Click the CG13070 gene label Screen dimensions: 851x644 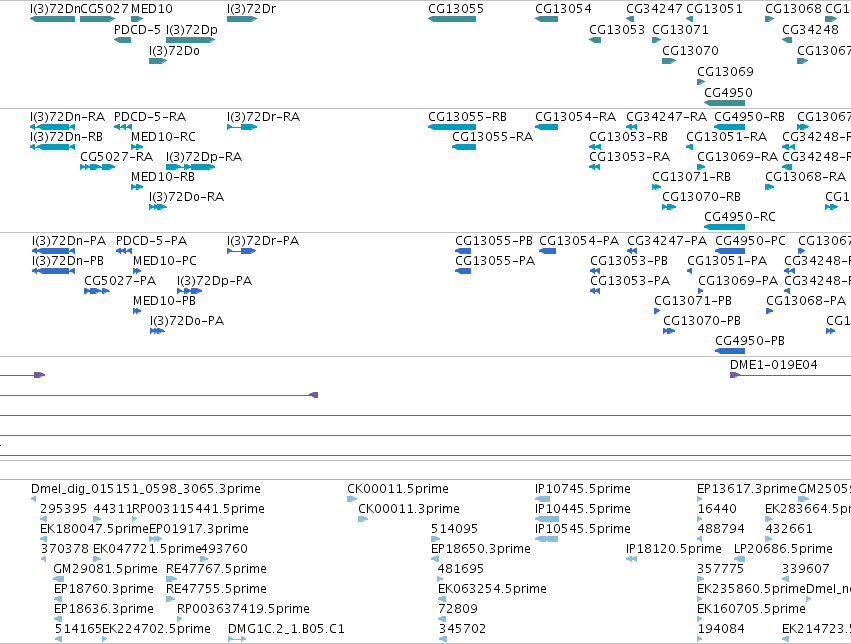click(690, 51)
